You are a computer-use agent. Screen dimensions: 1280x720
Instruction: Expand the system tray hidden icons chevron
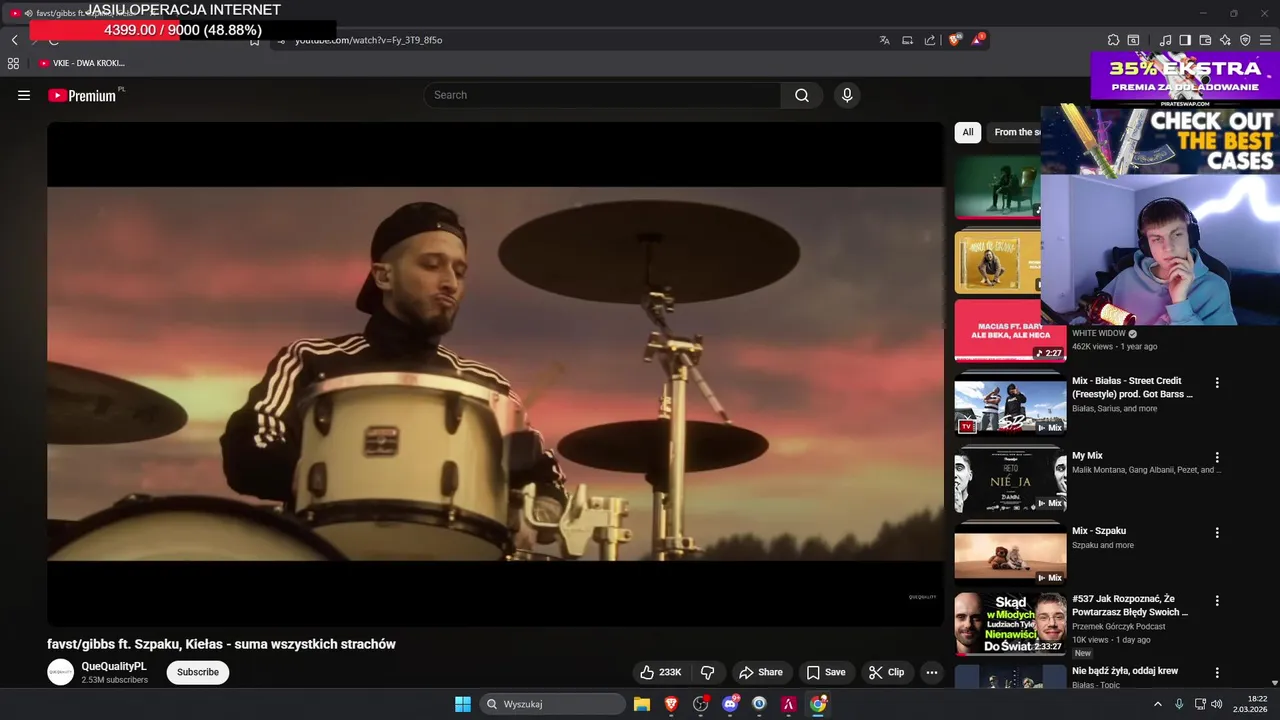[1158, 704]
